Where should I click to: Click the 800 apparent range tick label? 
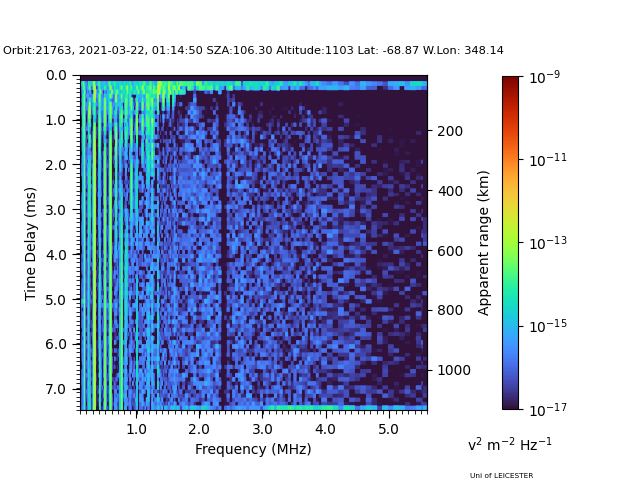click(450, 310)
